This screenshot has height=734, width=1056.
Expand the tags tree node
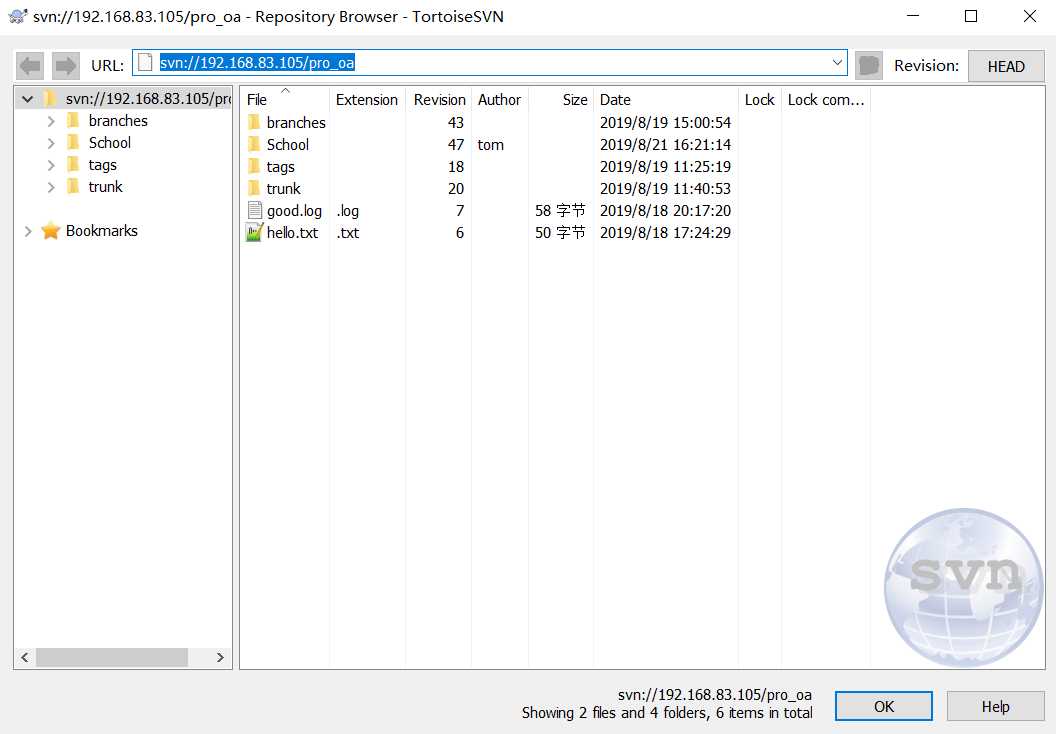(51, 165)
